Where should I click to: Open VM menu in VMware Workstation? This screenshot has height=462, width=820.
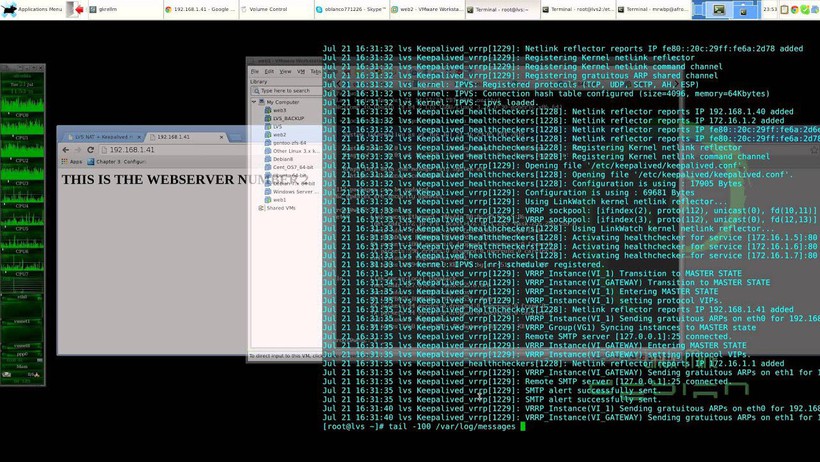tap(301, 71)
